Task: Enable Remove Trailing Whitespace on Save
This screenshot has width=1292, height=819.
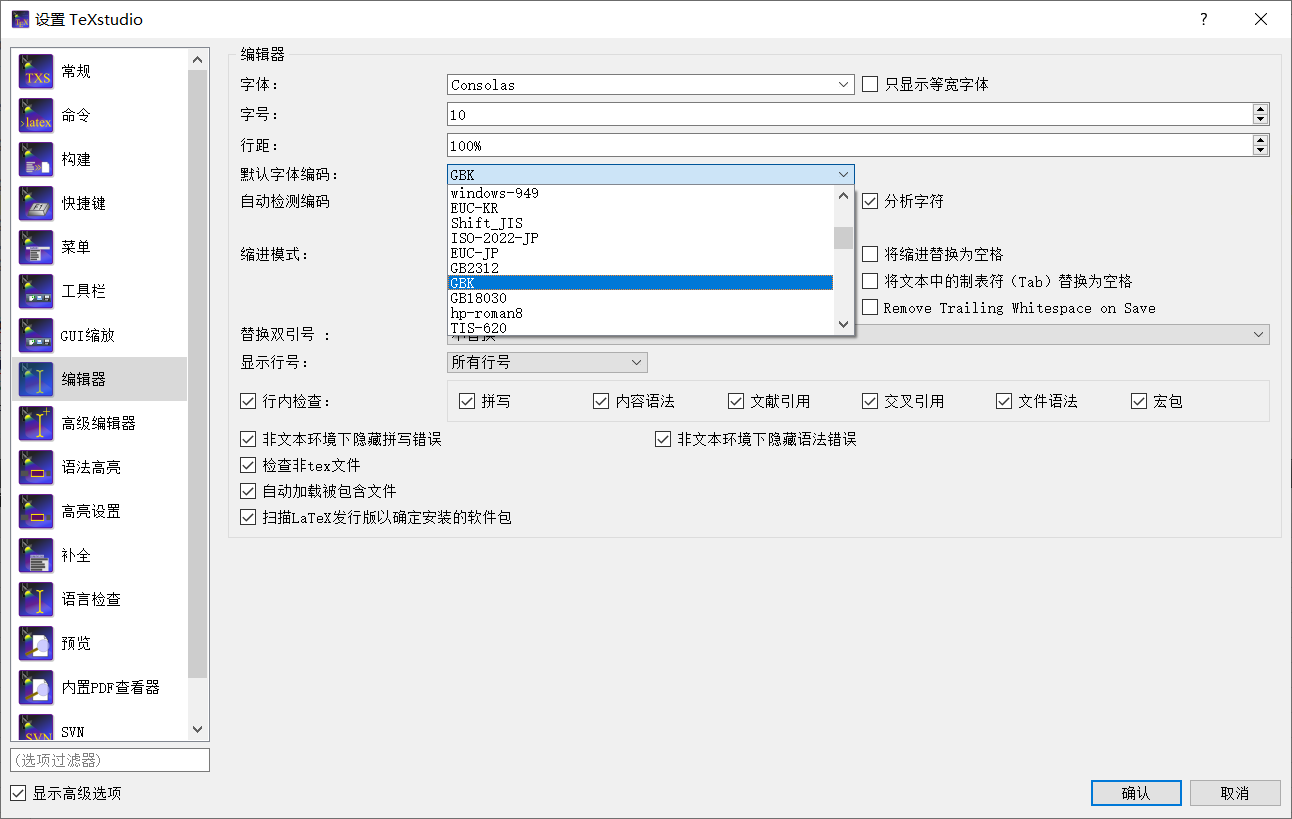Action: (869, 307)
